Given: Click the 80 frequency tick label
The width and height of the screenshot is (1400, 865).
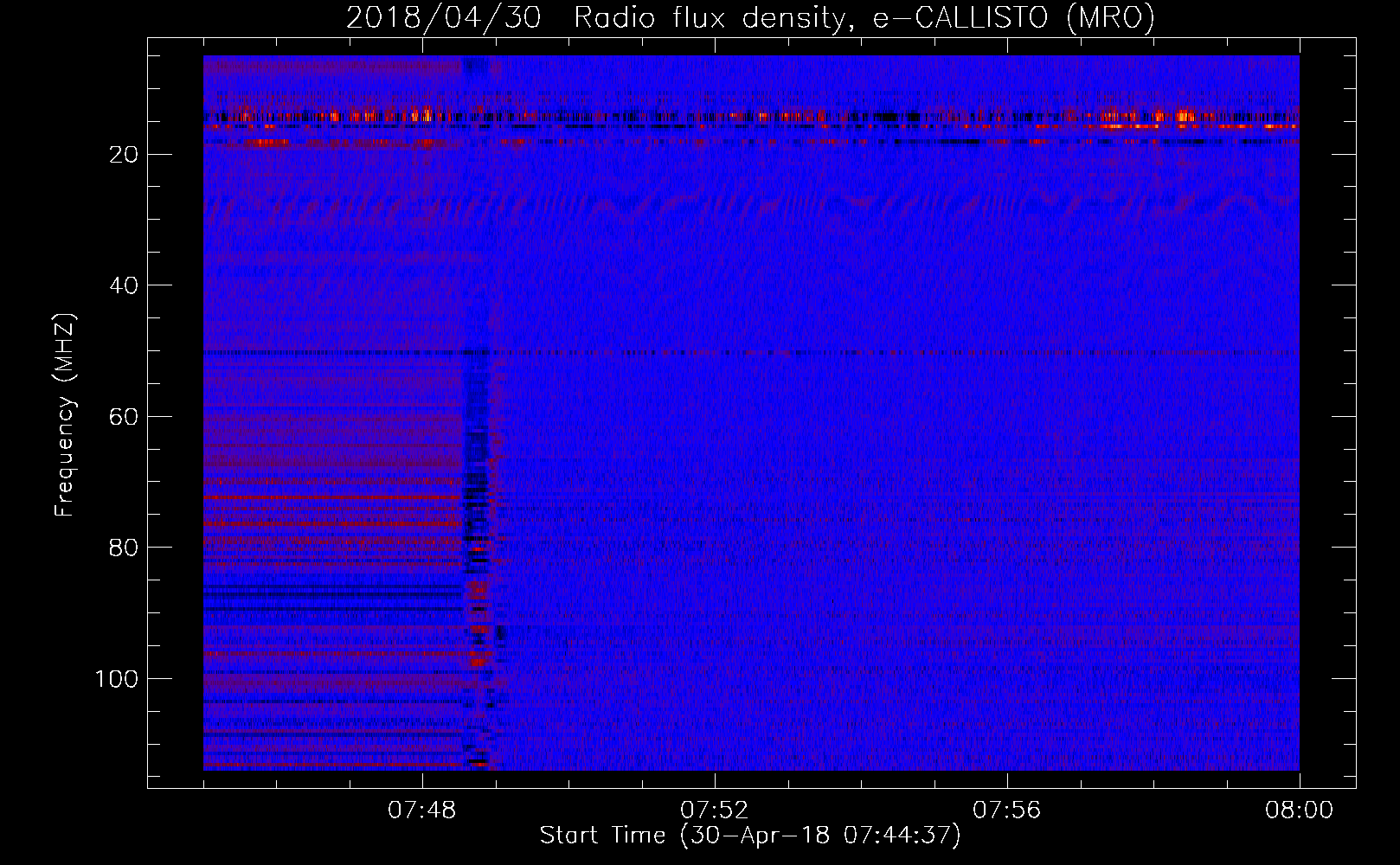Looking at the screenshot, I should click(x=124, y=548).
